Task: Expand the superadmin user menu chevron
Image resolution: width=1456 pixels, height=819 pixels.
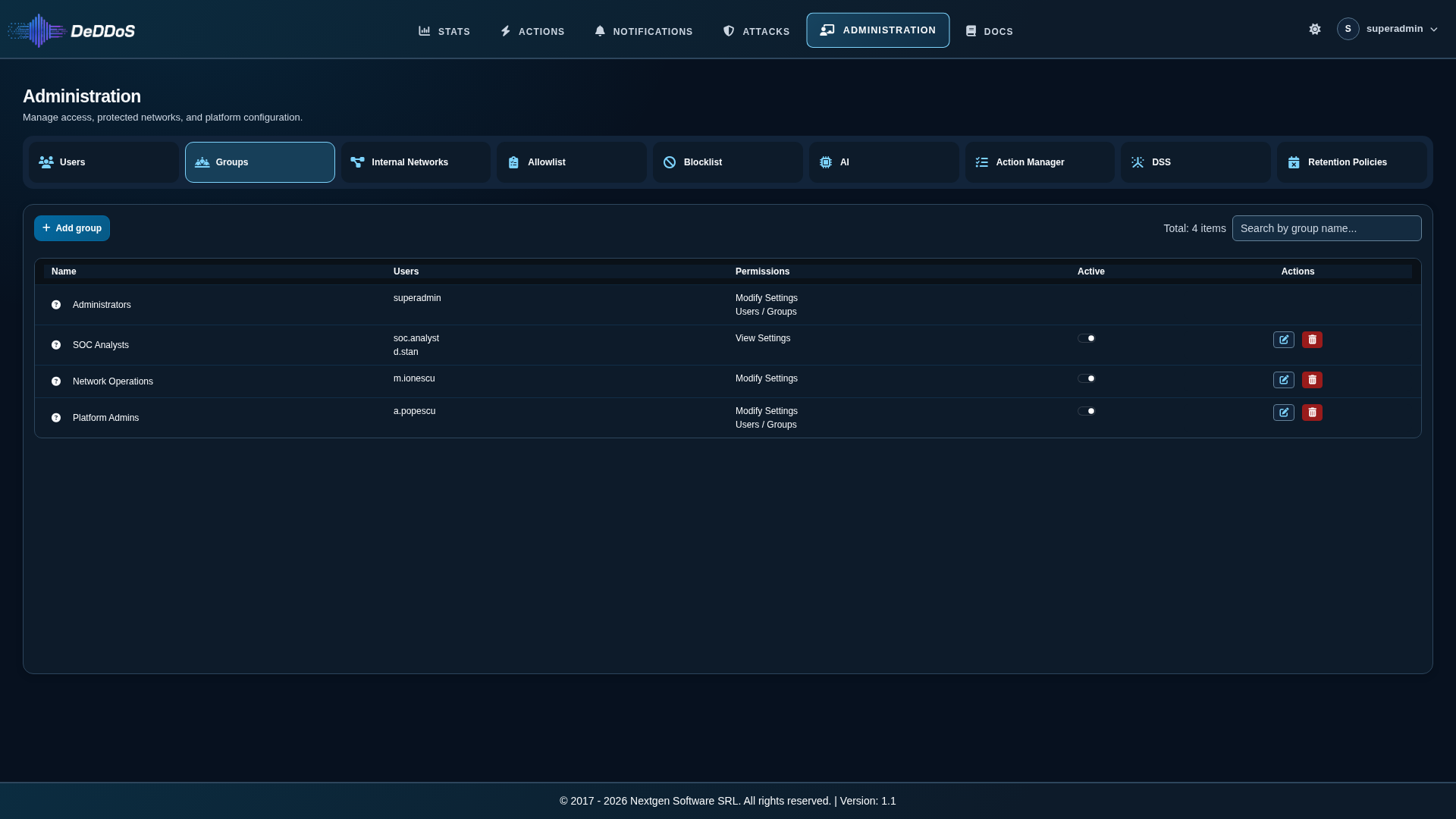Action: 1433,30
